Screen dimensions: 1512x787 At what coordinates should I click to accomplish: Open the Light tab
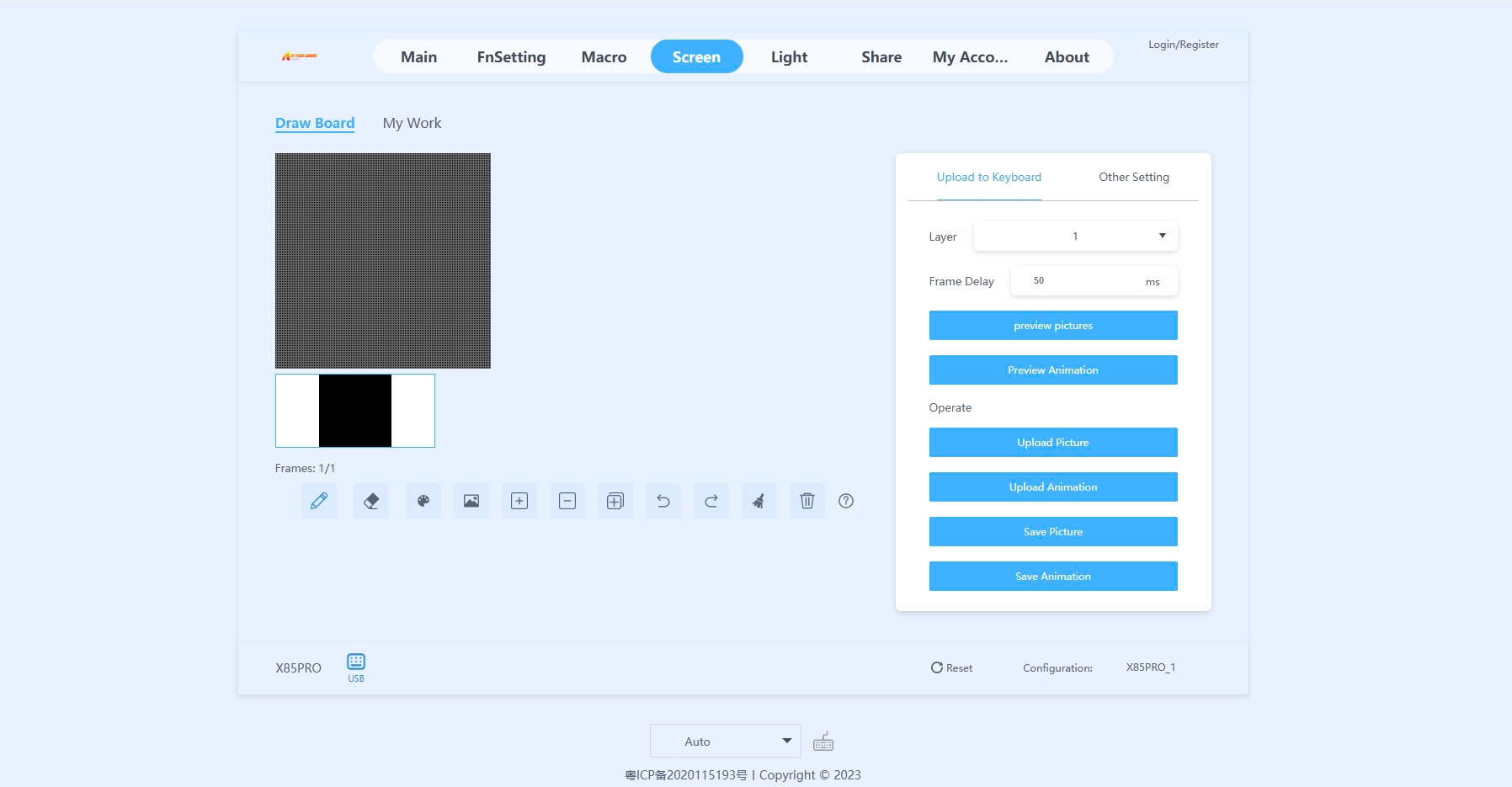tap(789, 56)
